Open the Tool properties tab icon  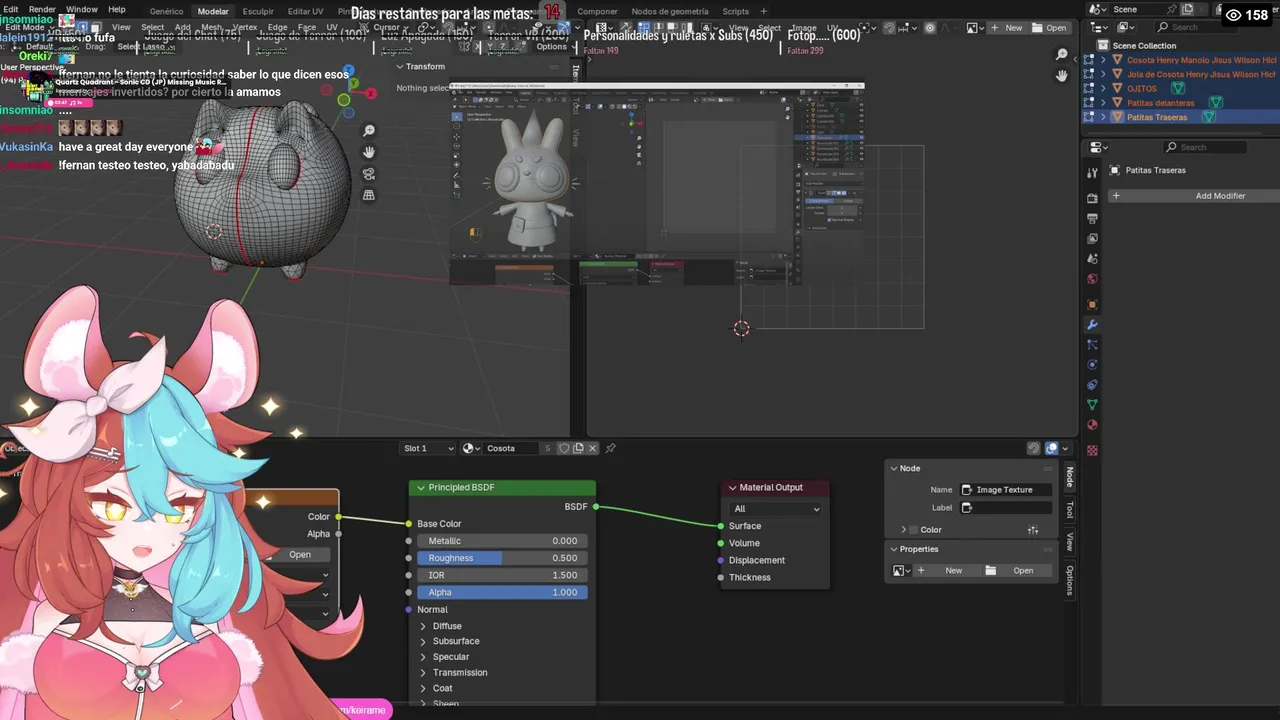[x=1092, y=173]
